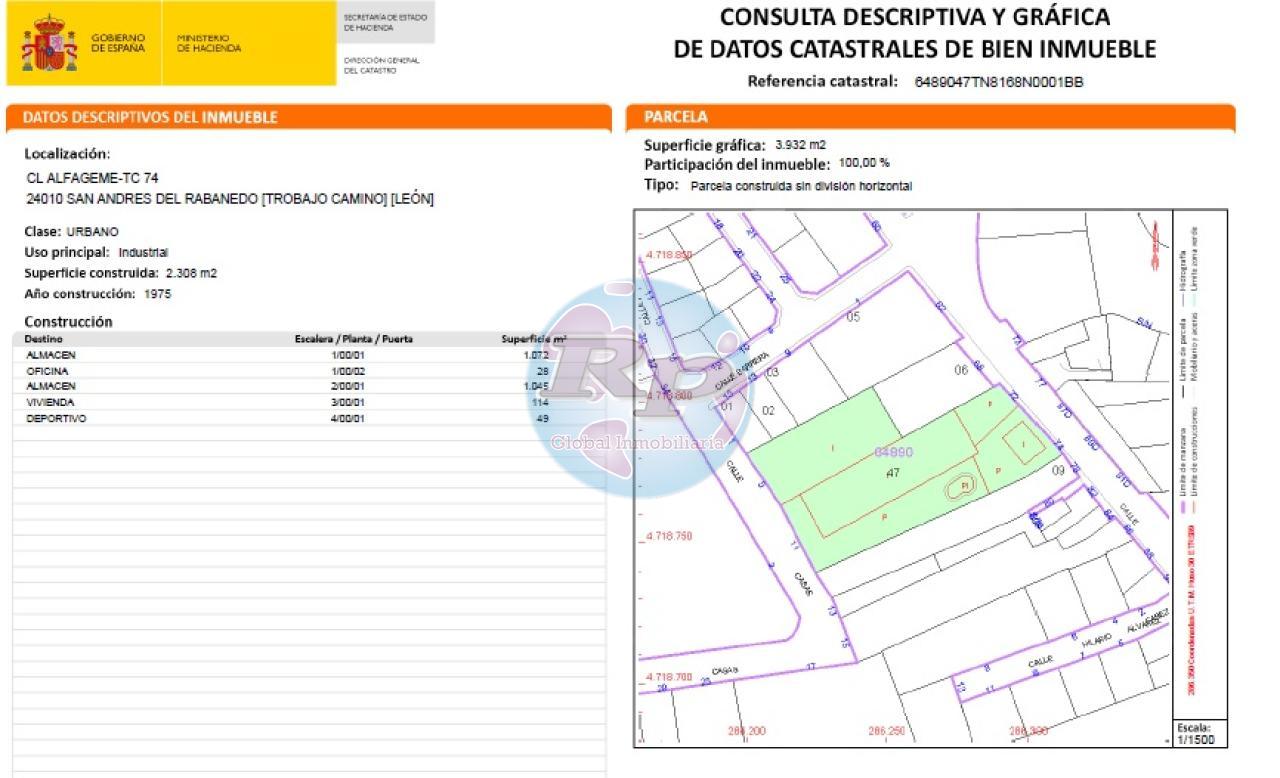Viewport: 1280px width, 778px height.
Task: Select the ALMACEN row with door 2/00/01
Action: pyautogui.click(x=290, y=386)
